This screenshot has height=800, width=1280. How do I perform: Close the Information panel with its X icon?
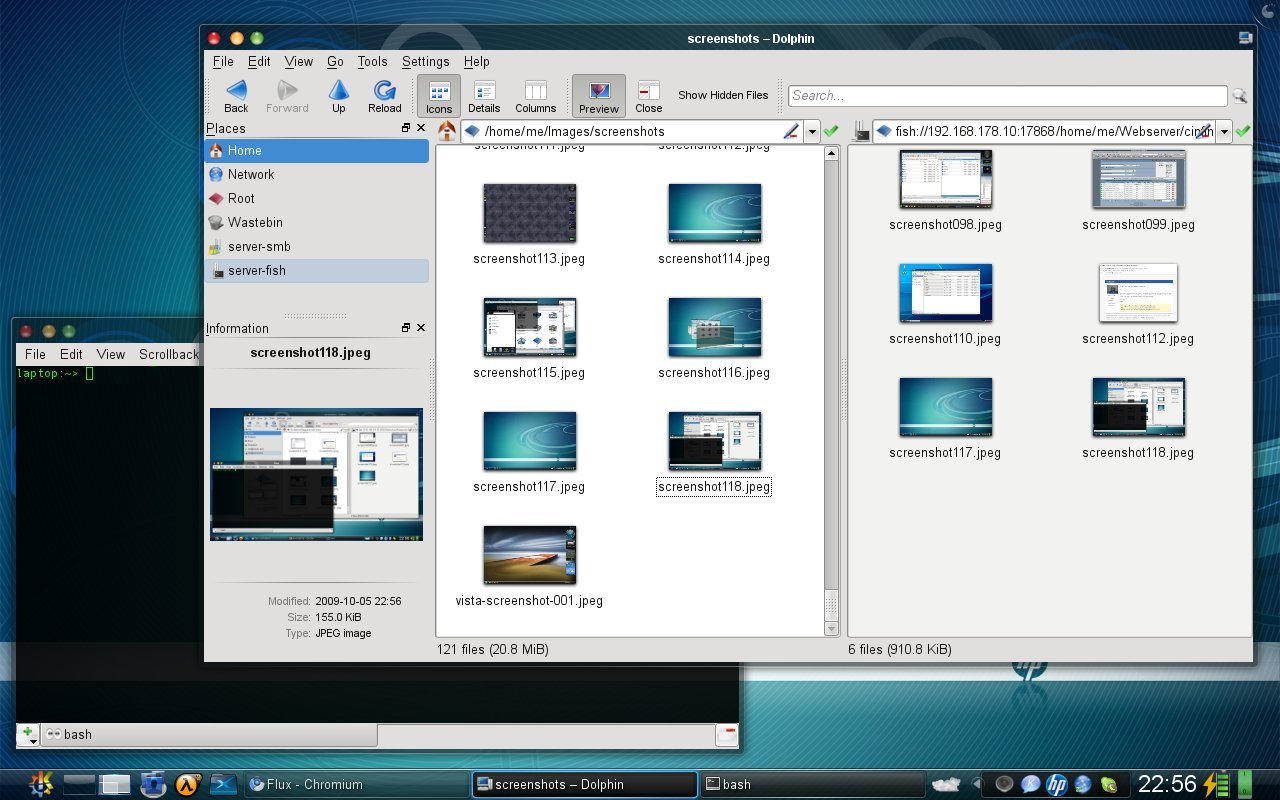point(421,328)
